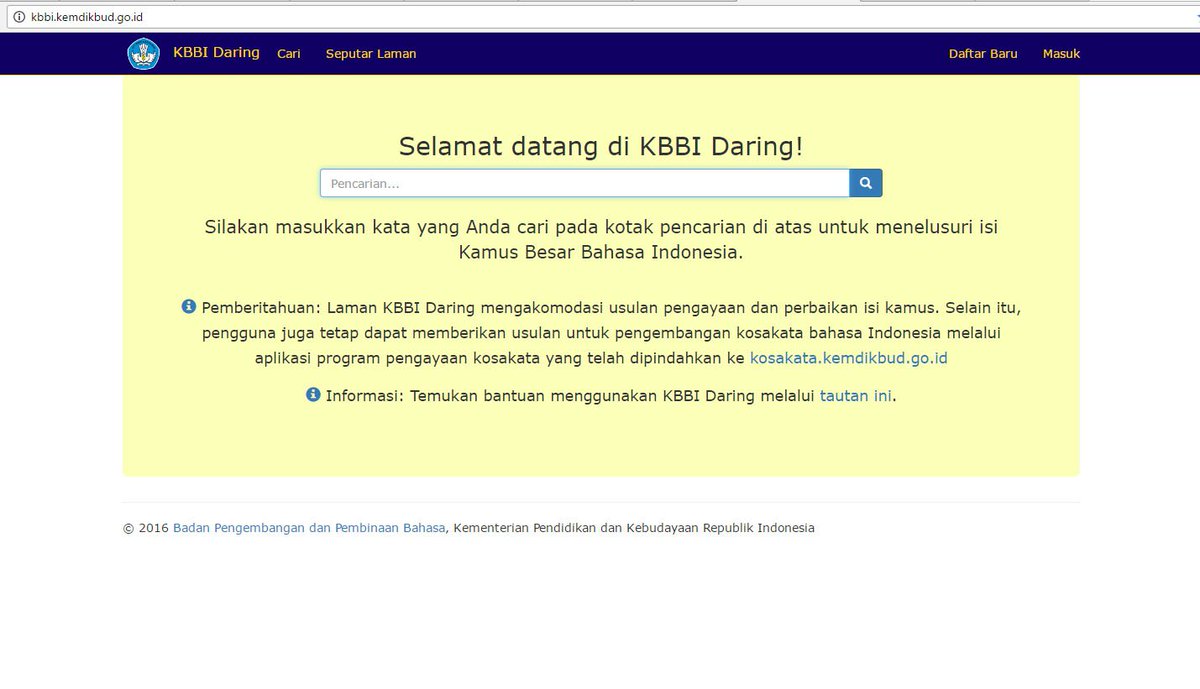Viewport: 1200px width, 689px height.
Task: Open Badan Pengembangan dan Pembinaan Bahasa link
Action: (x=309, y=528)
